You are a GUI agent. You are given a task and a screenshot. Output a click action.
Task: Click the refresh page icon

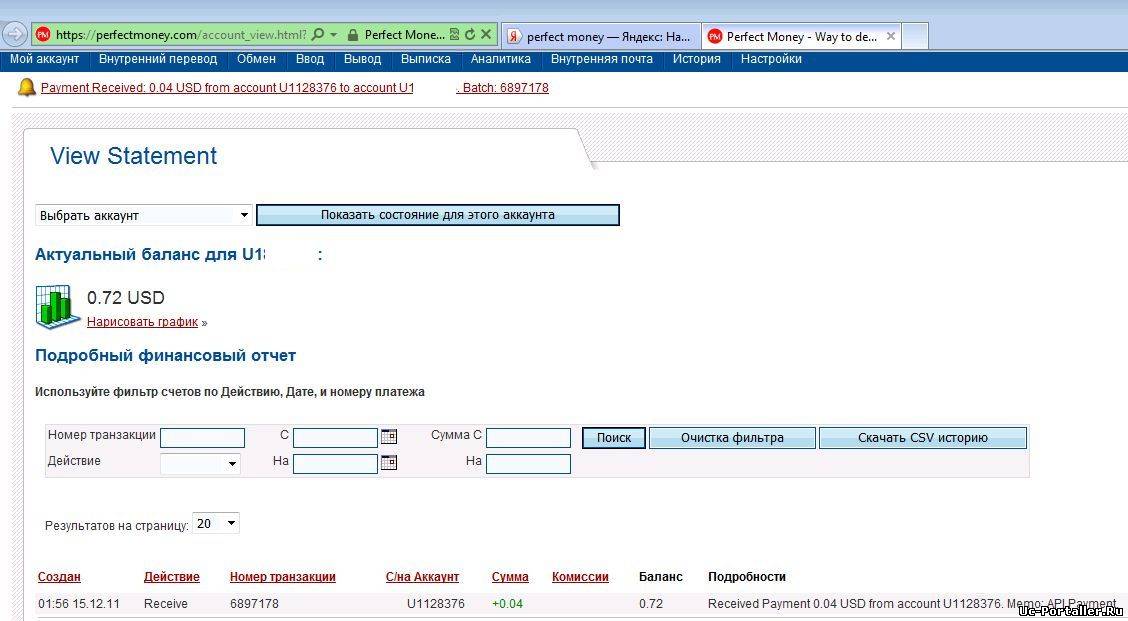(x=470, y=35)
